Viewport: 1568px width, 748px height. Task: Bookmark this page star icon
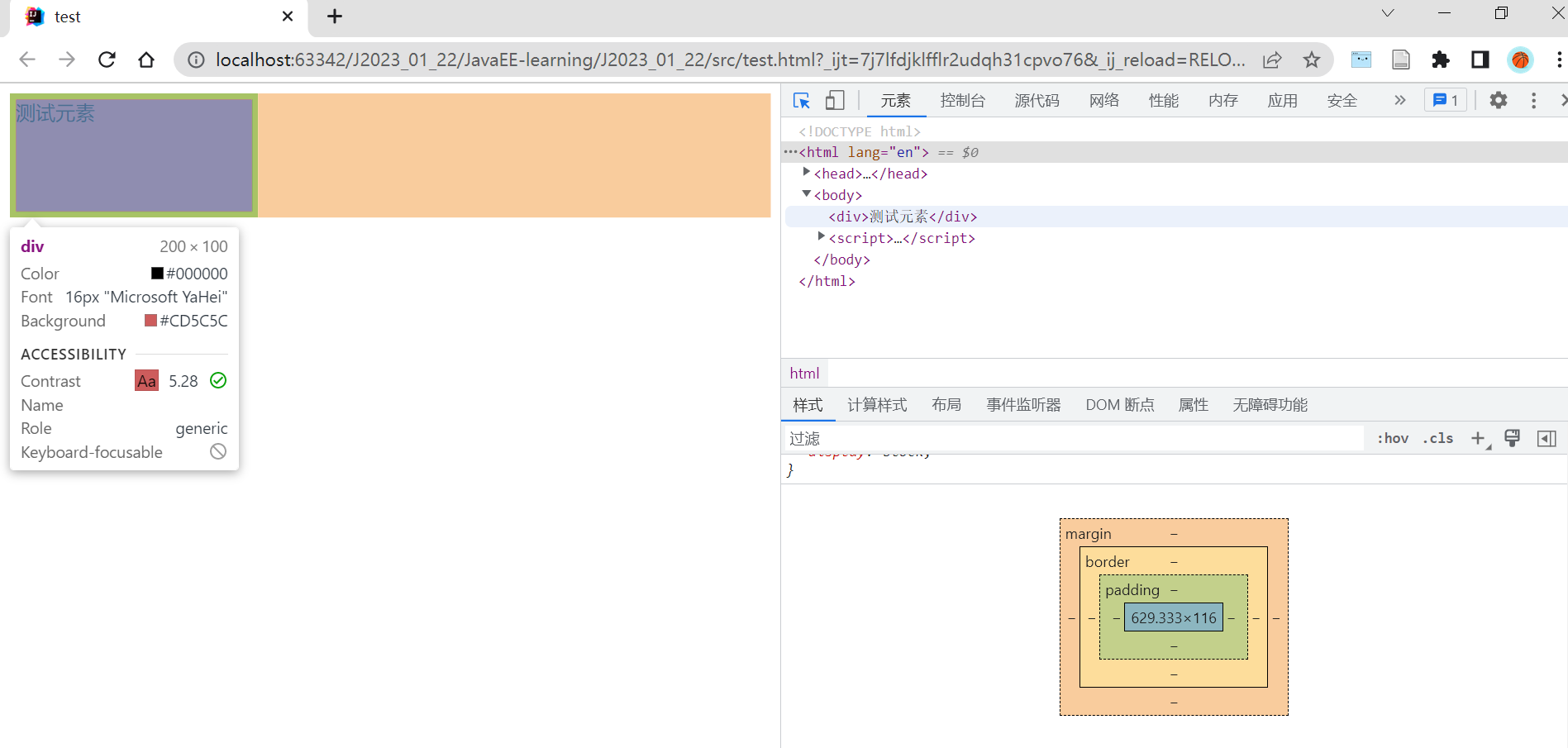tap(1312, 60)
